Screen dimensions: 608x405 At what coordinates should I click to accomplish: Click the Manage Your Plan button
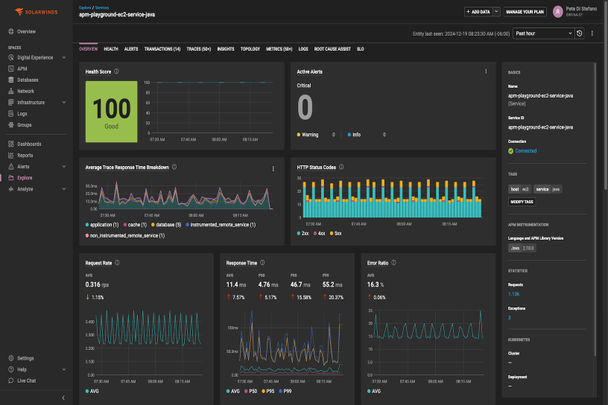[x=526, y=12]
